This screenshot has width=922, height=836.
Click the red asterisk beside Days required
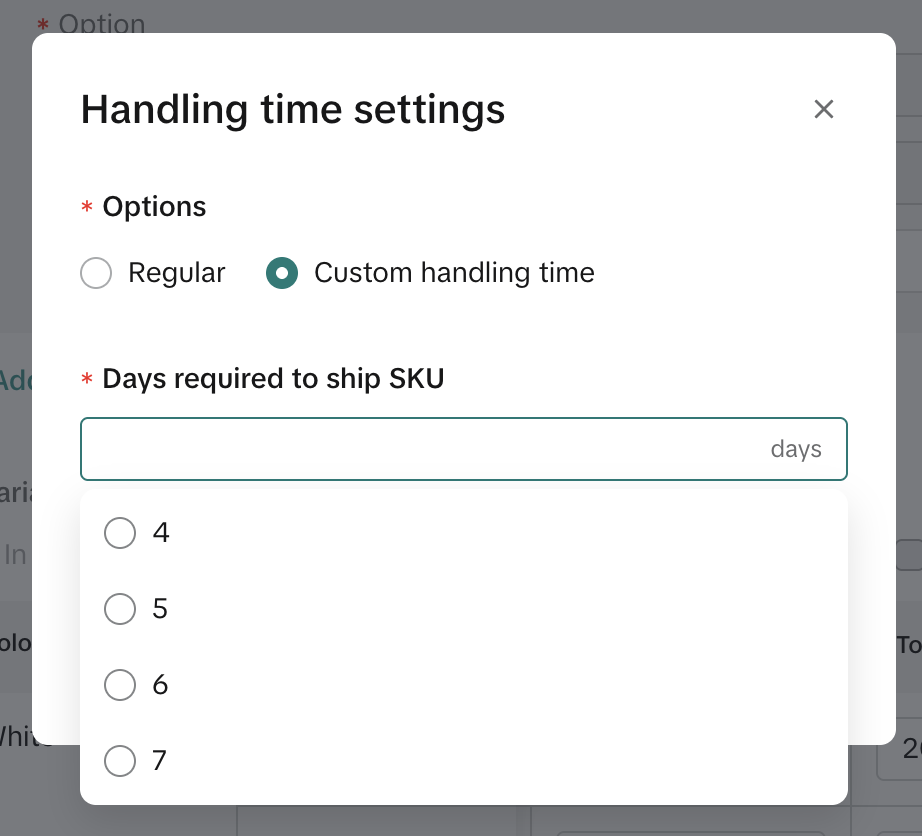tap(86, 380)
